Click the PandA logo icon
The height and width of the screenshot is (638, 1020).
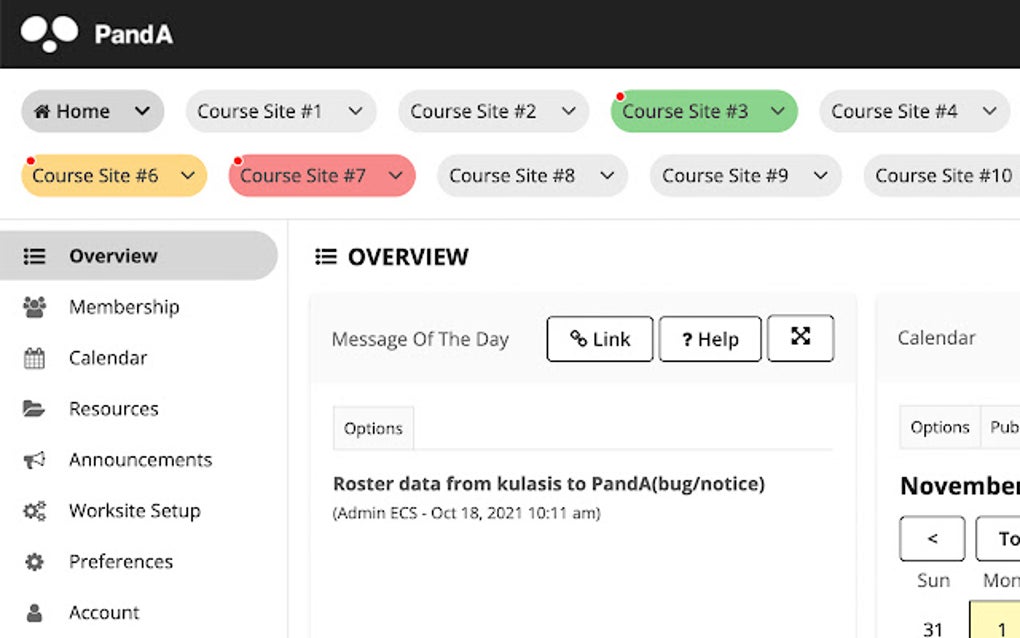[x=49, y=33]
